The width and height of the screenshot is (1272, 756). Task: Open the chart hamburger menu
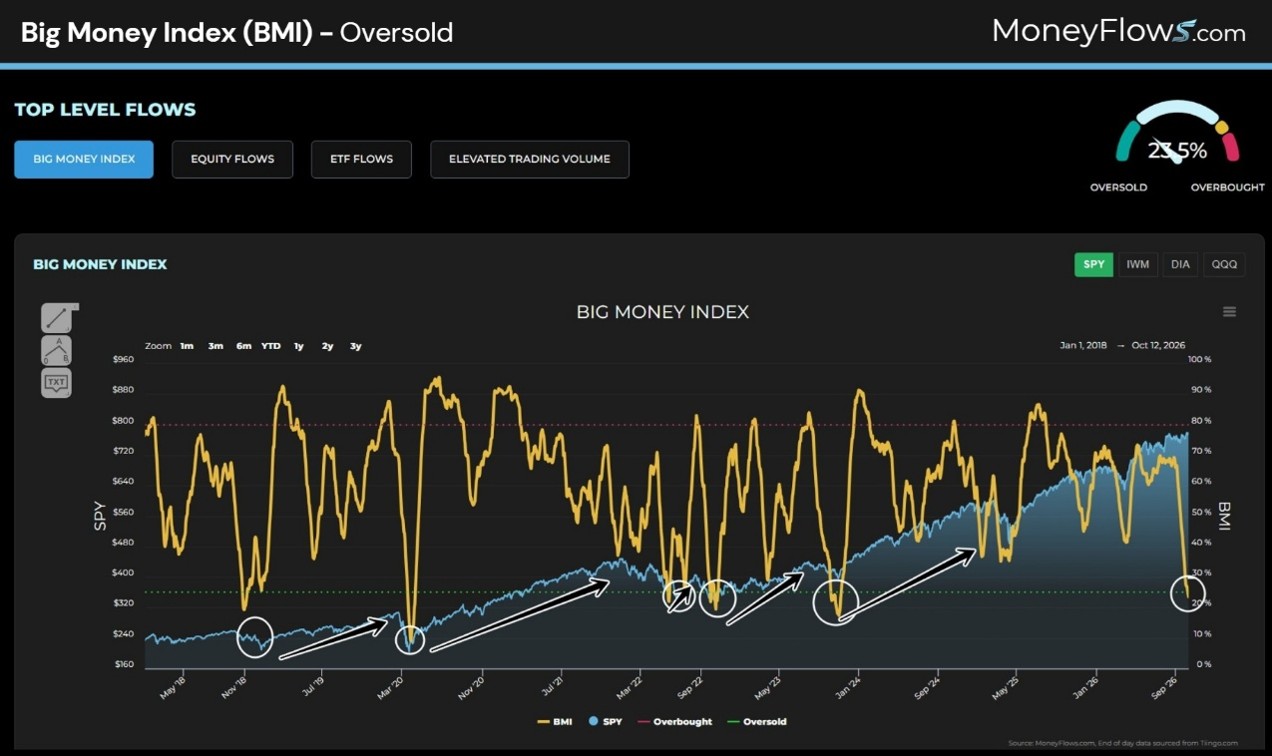pyautogui.click(x=1229, y=312)
